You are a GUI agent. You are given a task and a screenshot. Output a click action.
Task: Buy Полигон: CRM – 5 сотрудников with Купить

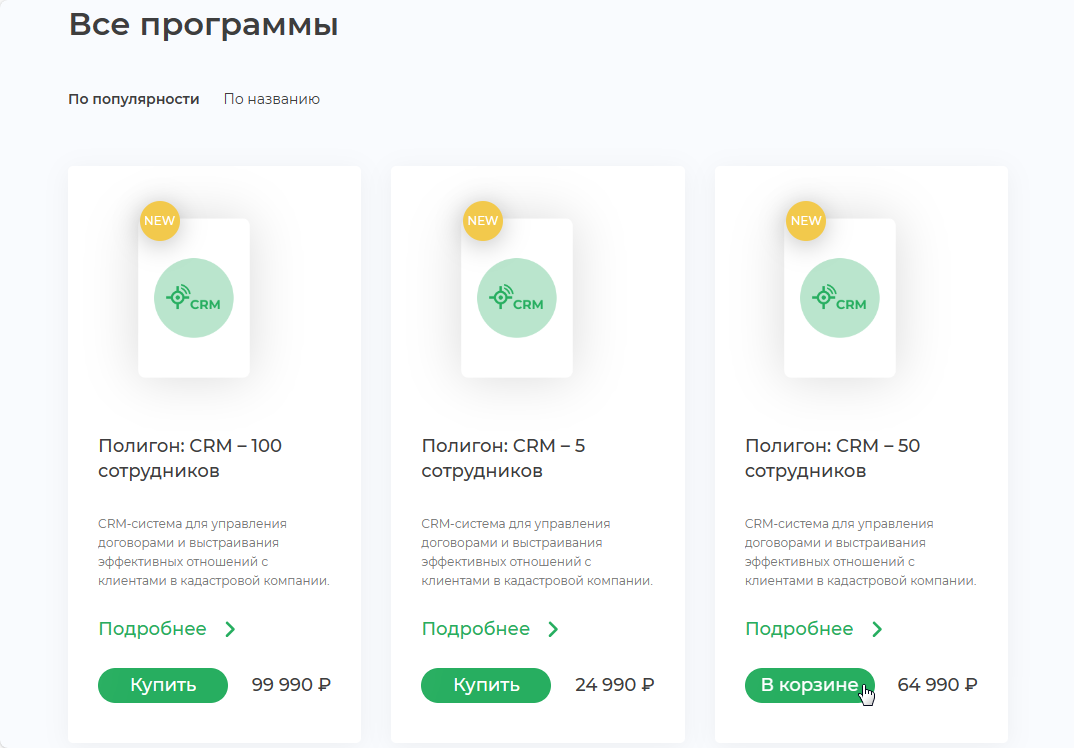(486, 685)
